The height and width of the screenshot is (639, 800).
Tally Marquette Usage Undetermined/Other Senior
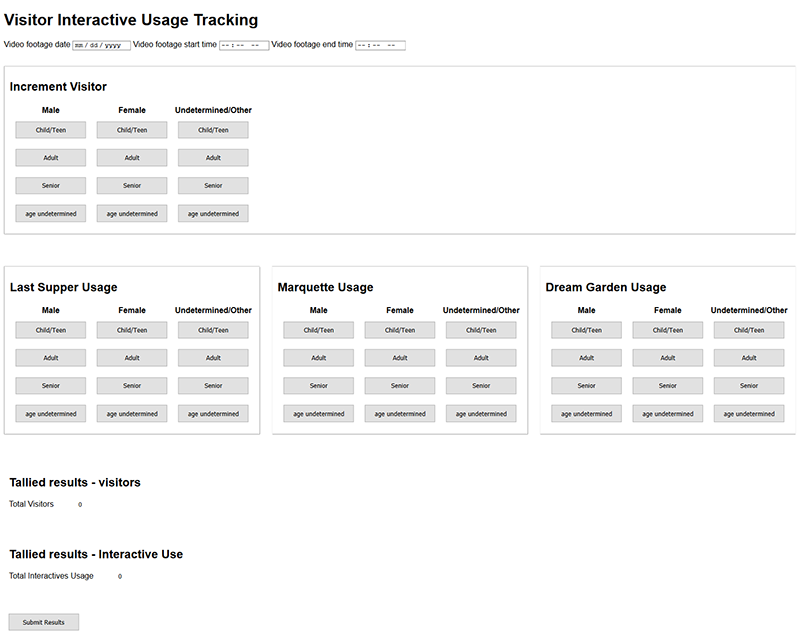(x=481, y=386)
